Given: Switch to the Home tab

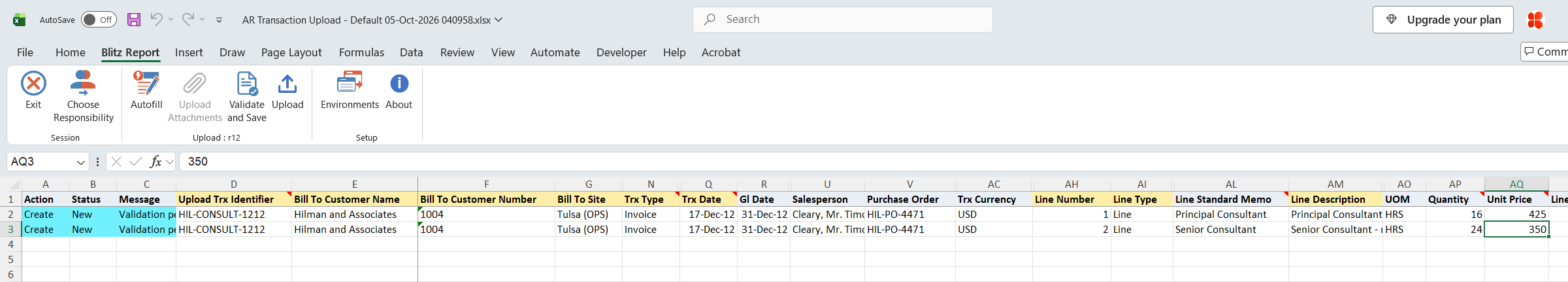Looking at the screenshot, I should pyautogui.click(x=71, y=52).
